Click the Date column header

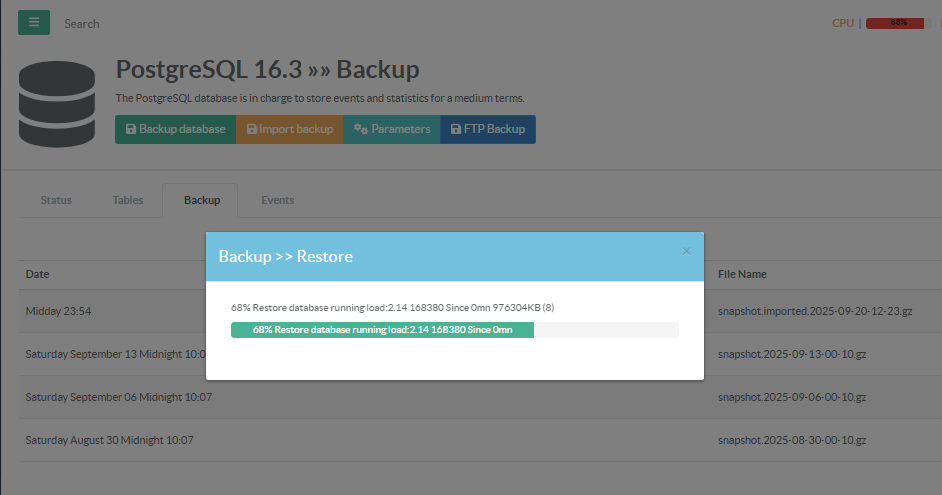37,274
